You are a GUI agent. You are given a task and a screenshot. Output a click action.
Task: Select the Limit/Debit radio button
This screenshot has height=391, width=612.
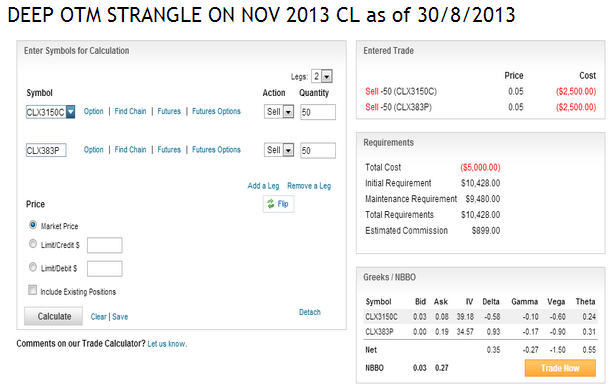33,267
